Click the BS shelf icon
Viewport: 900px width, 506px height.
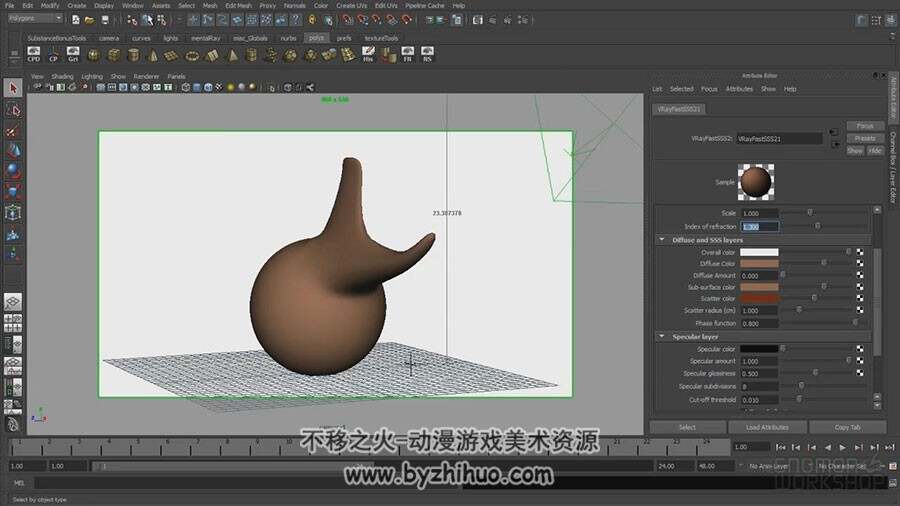coord(427,55)
